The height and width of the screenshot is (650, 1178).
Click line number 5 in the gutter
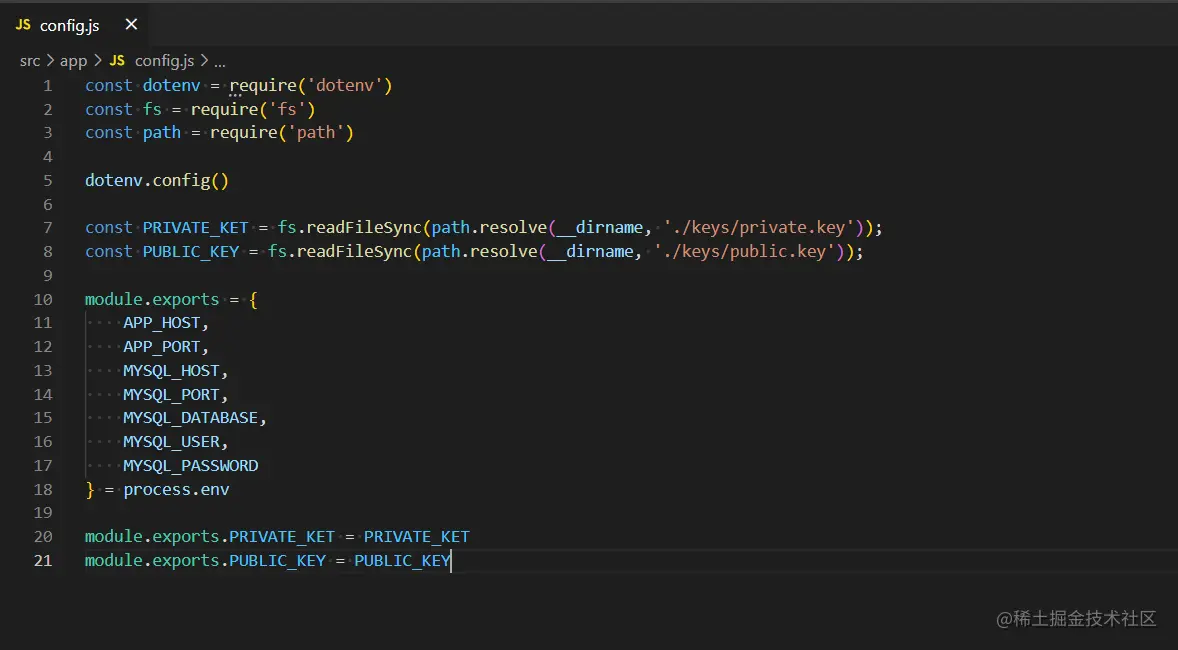pyautogui.click(x=47, y=181)
